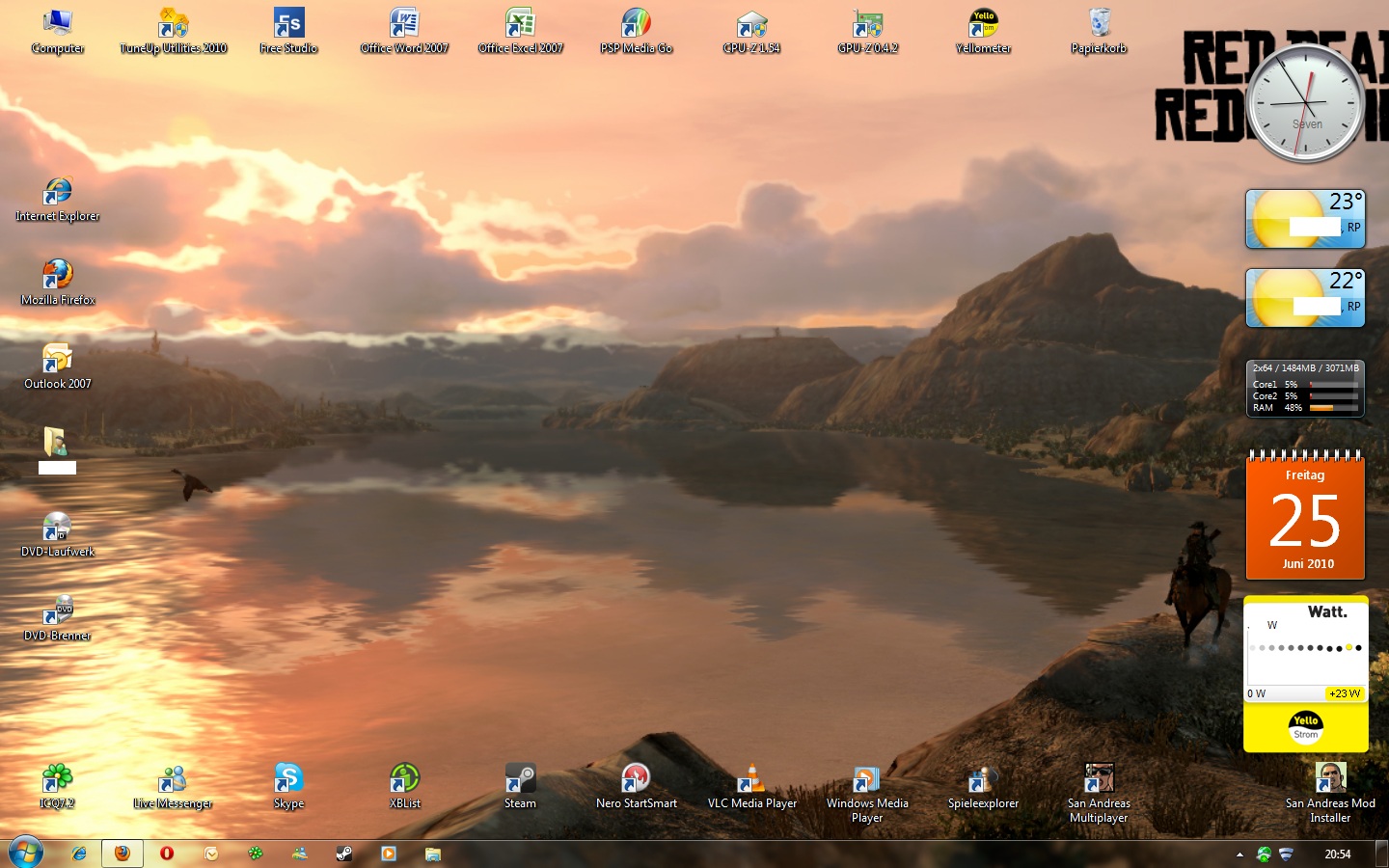Select the user folder with blanked-out name

[x=57, y=450]
